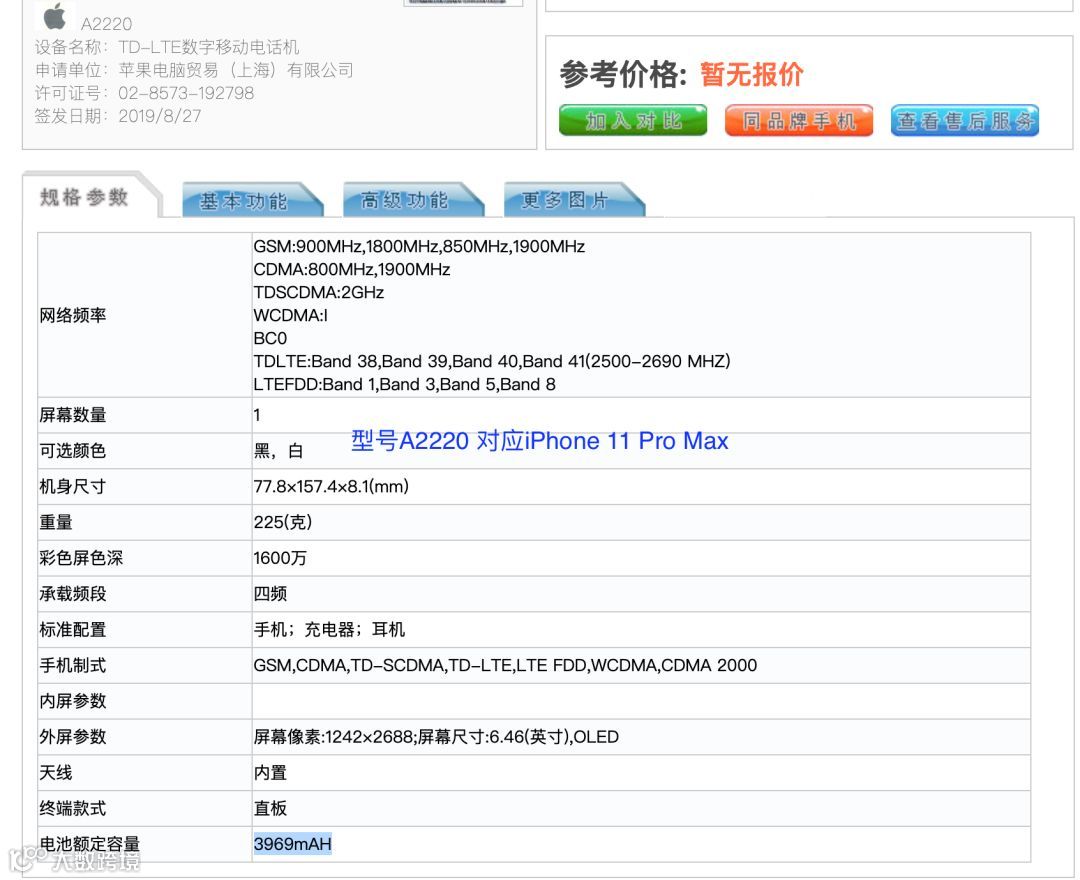Click the 标准配置 row label
This screenshot has width=1080, height=880.
[72, 630]
